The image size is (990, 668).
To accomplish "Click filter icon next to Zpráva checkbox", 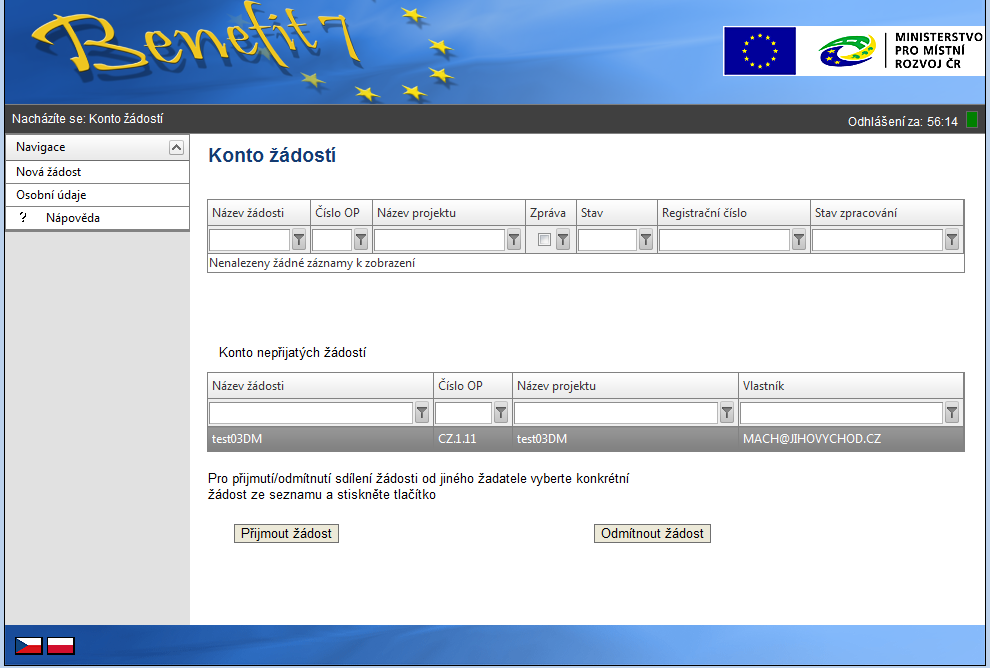I will 563,240.
